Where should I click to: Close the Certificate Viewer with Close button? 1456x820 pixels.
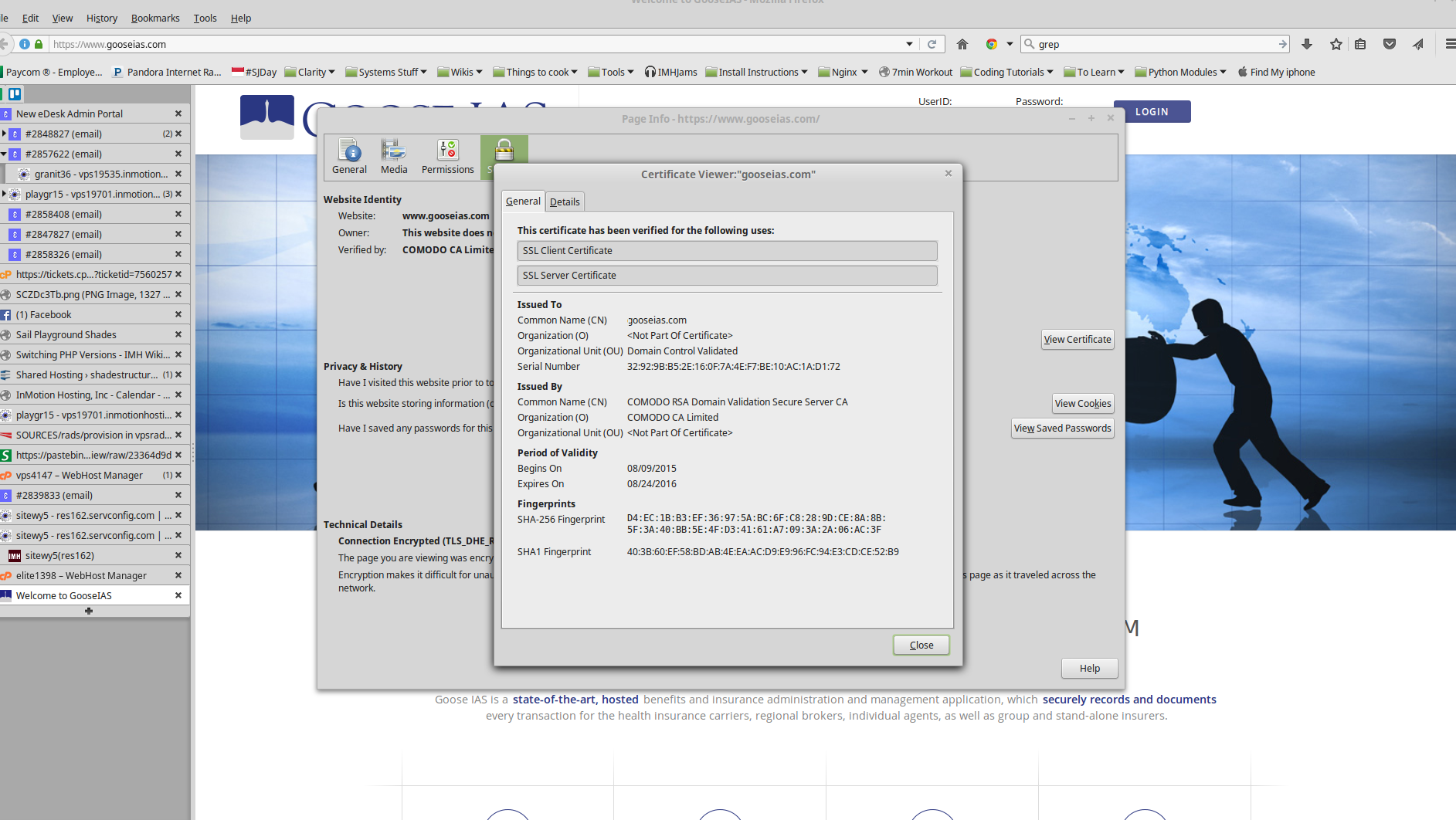[x=921, y=645]
